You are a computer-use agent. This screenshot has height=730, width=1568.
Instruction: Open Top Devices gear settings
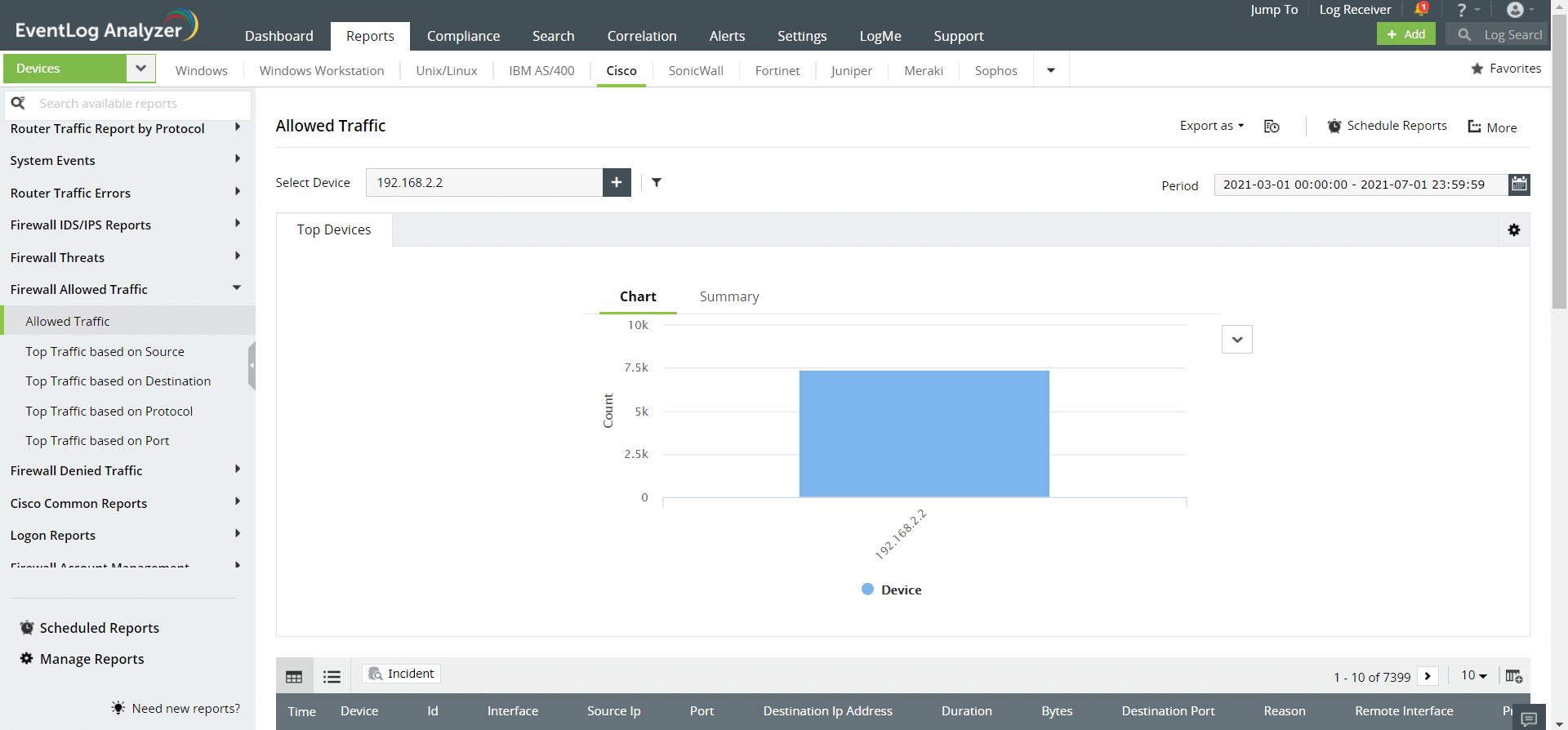coord(1514,230)
